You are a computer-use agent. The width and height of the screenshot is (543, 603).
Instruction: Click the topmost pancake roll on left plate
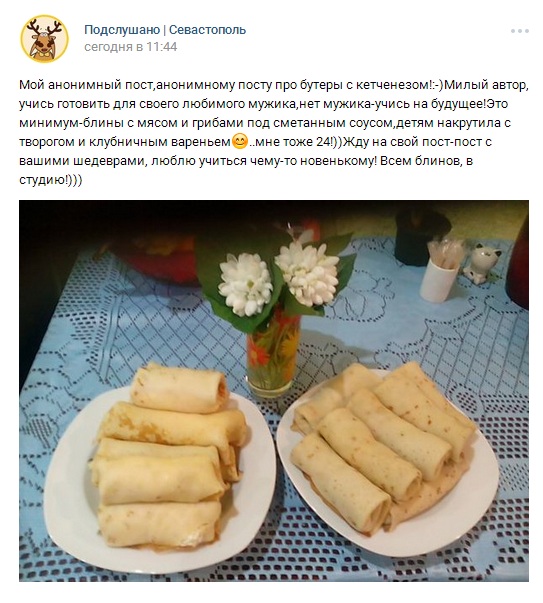pos(180,386)
